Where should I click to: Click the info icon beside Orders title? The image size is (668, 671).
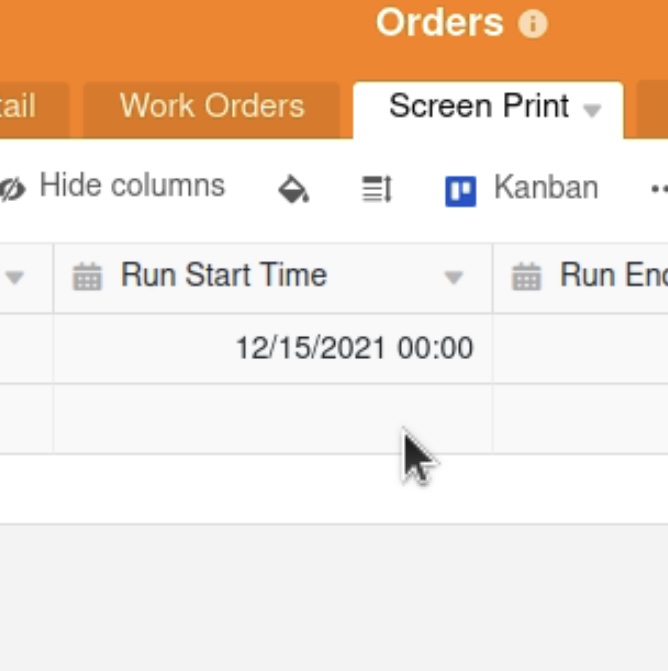[x=533, y=24]
